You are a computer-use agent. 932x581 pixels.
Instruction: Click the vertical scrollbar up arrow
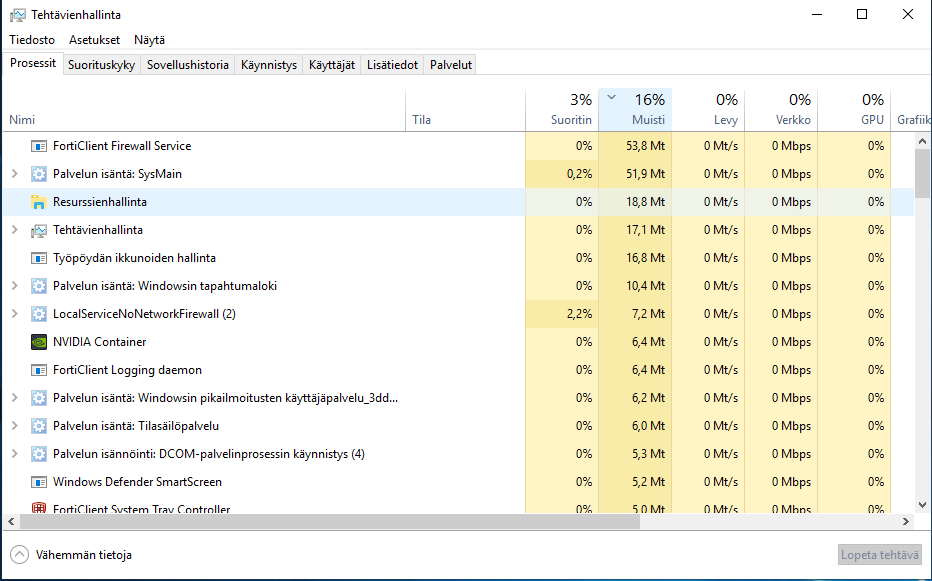tap(922, 142)
